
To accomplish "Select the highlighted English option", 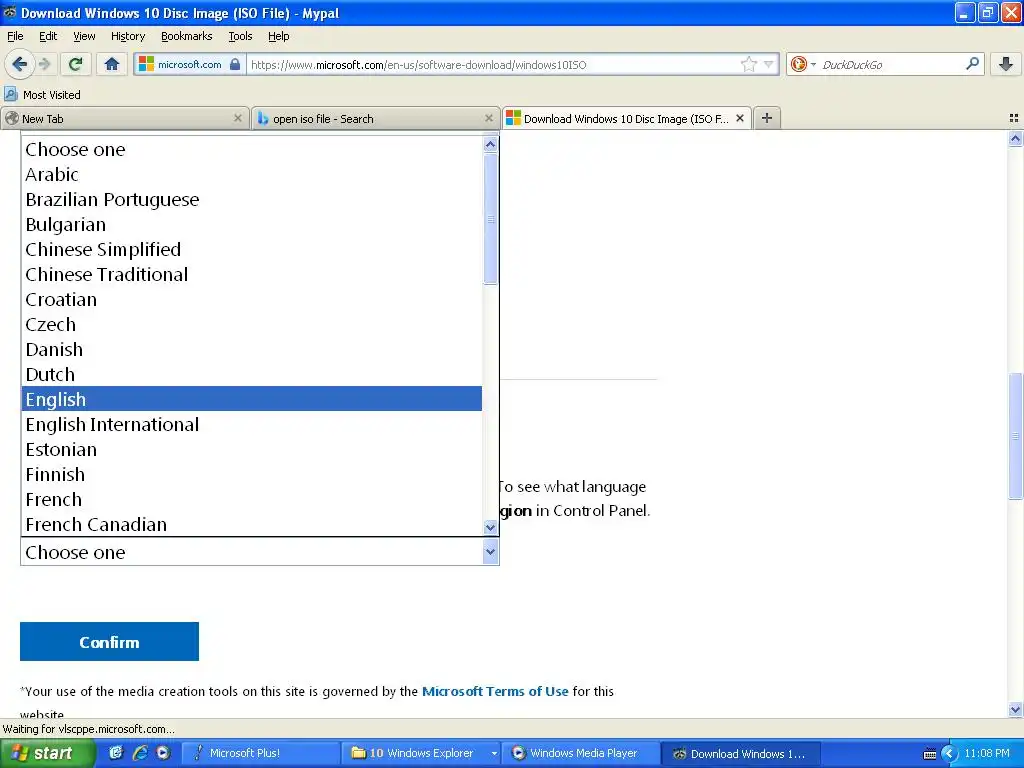I will (x=252, y=399).
